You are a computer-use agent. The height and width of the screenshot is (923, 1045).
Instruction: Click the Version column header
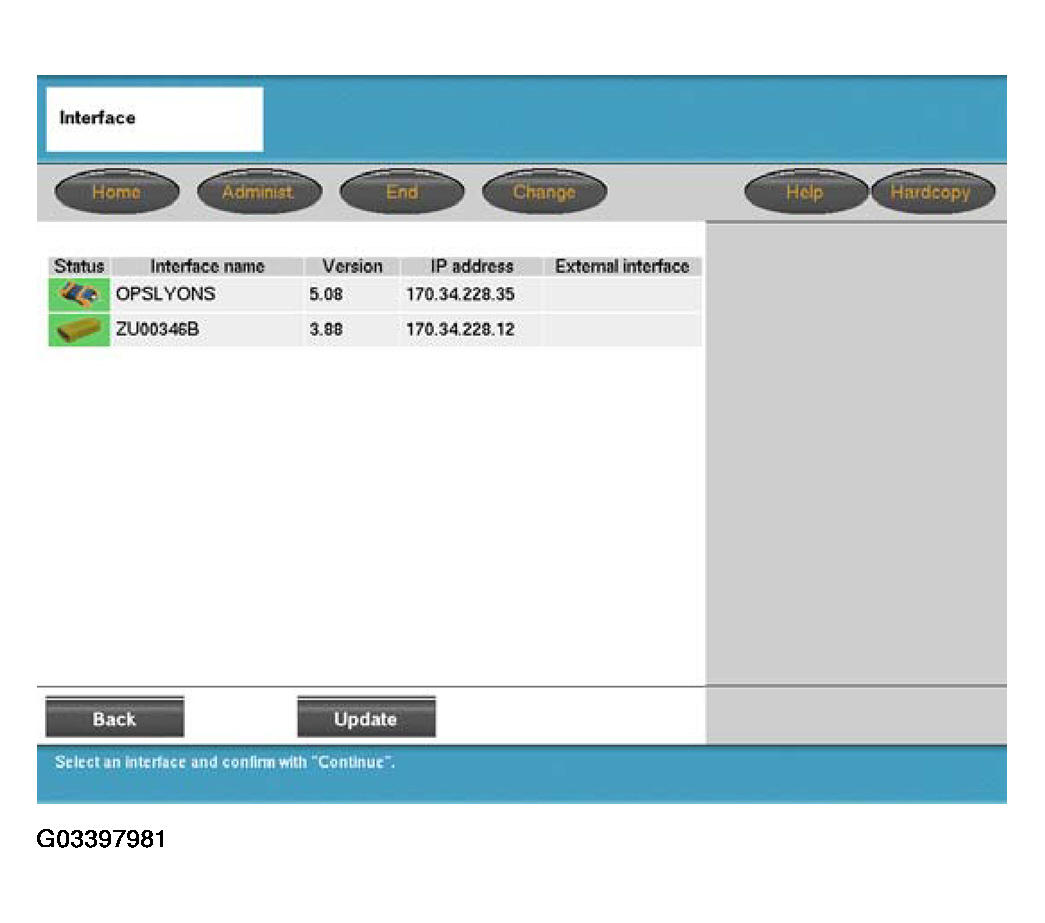352,266
